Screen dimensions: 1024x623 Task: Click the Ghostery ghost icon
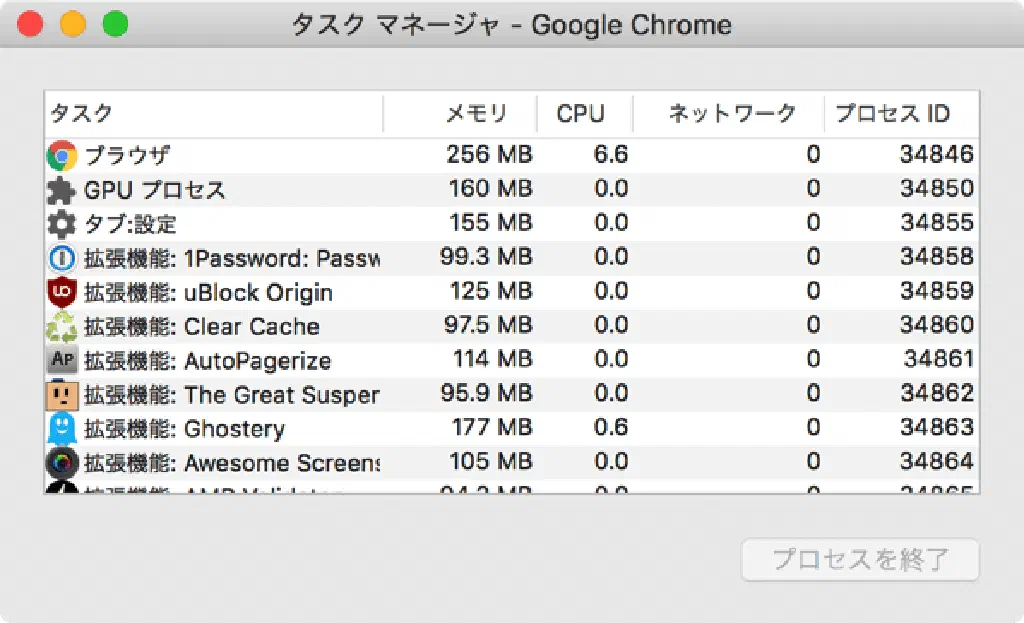coord(62,429)
